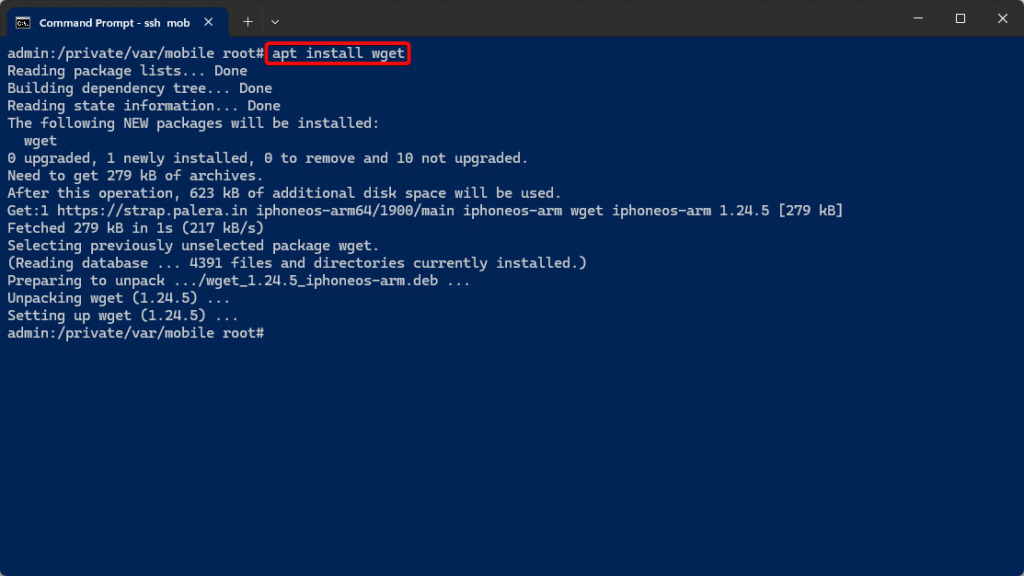Click the Reading package lists Done line
Screen dimensions: 1024x576
click(x=127, y=71)
